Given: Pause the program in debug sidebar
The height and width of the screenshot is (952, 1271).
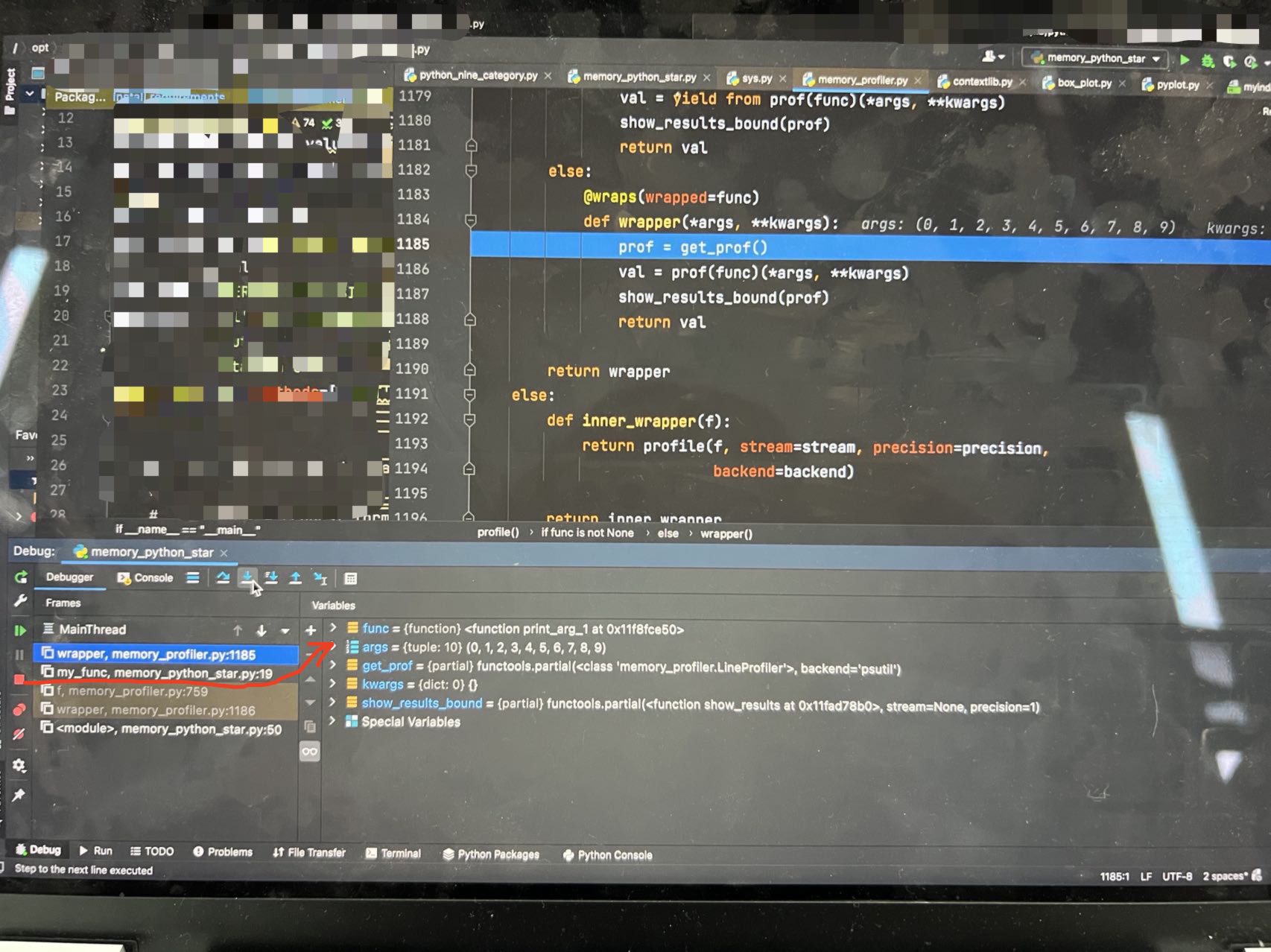Looking at the screenshot, I should [x=19, y=655].
